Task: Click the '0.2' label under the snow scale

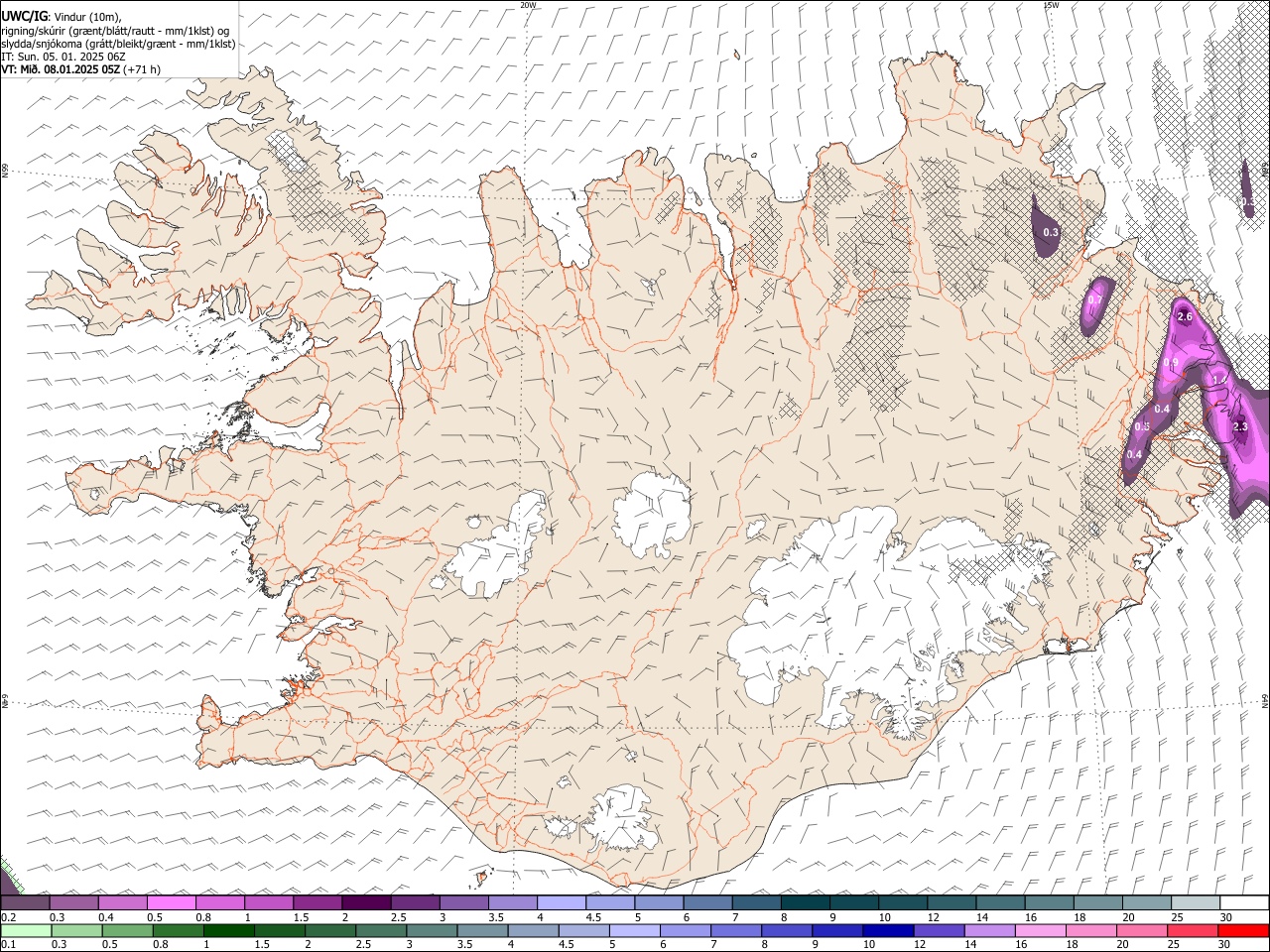Action: coord(9,917)
